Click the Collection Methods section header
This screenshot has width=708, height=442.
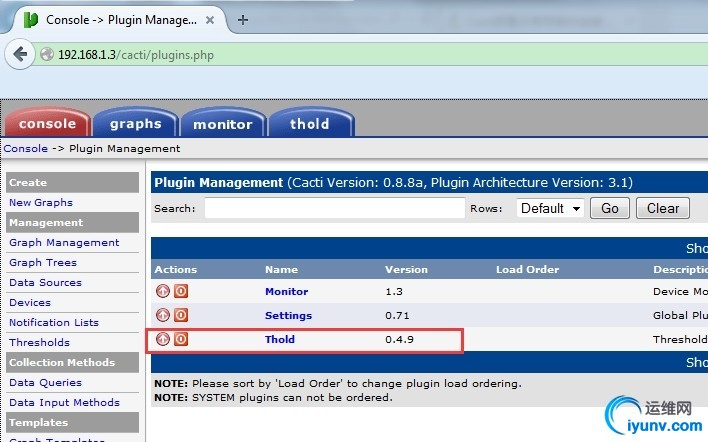coord(72,363)
